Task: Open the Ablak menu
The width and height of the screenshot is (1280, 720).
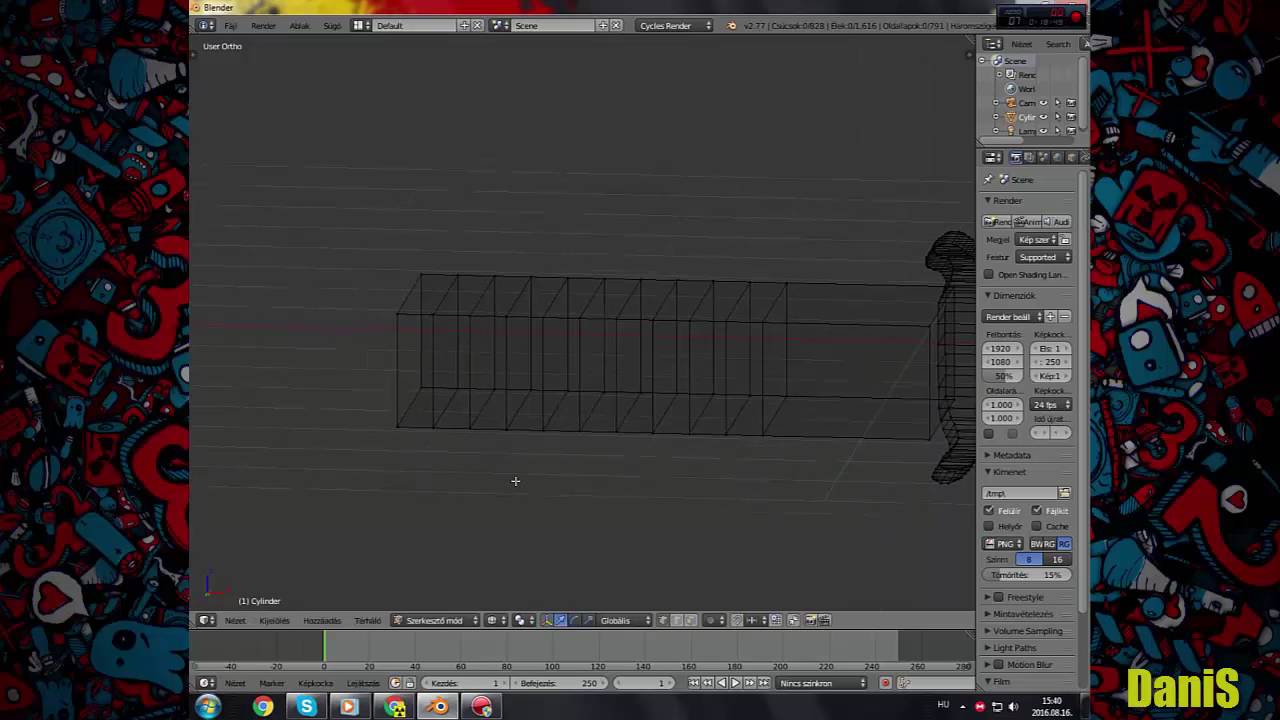Action: pyautogui.click(x=299, y=25)
